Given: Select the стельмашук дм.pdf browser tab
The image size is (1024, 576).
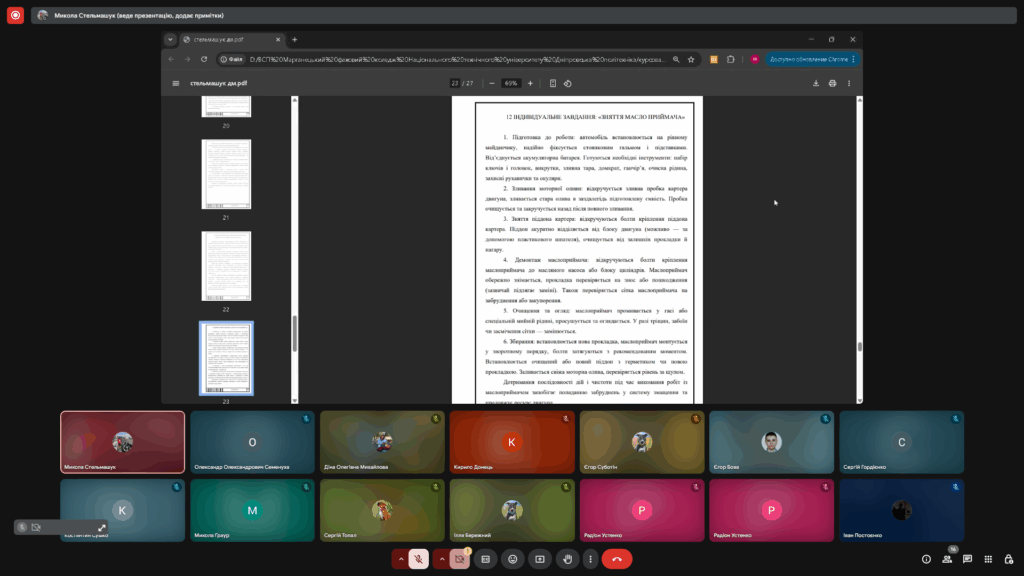Looking at the screenshot, I should (x=232, y=39).
